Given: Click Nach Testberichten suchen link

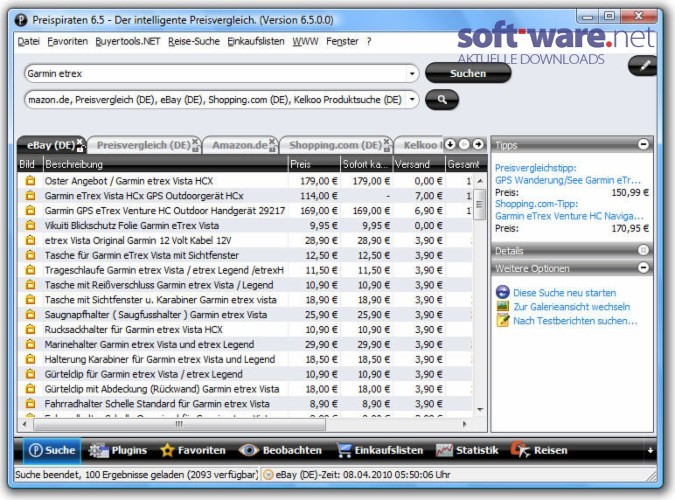Looking at the screenshot, I should tap(575, 321).
